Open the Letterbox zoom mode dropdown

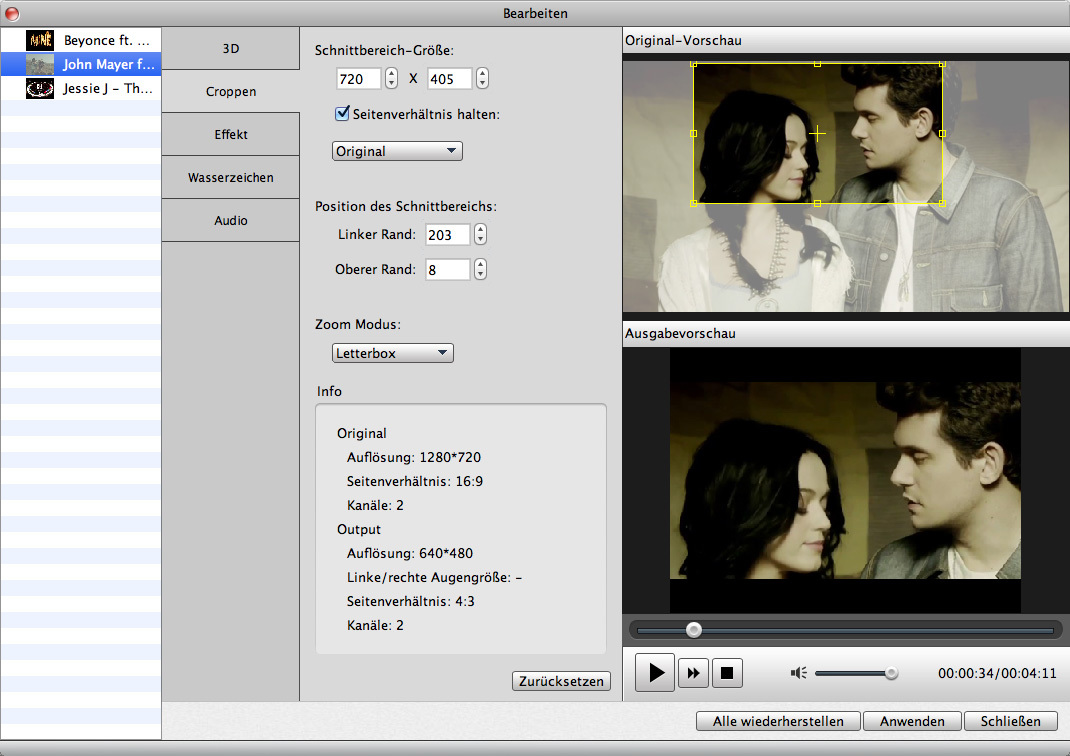(x=392, y=353)
